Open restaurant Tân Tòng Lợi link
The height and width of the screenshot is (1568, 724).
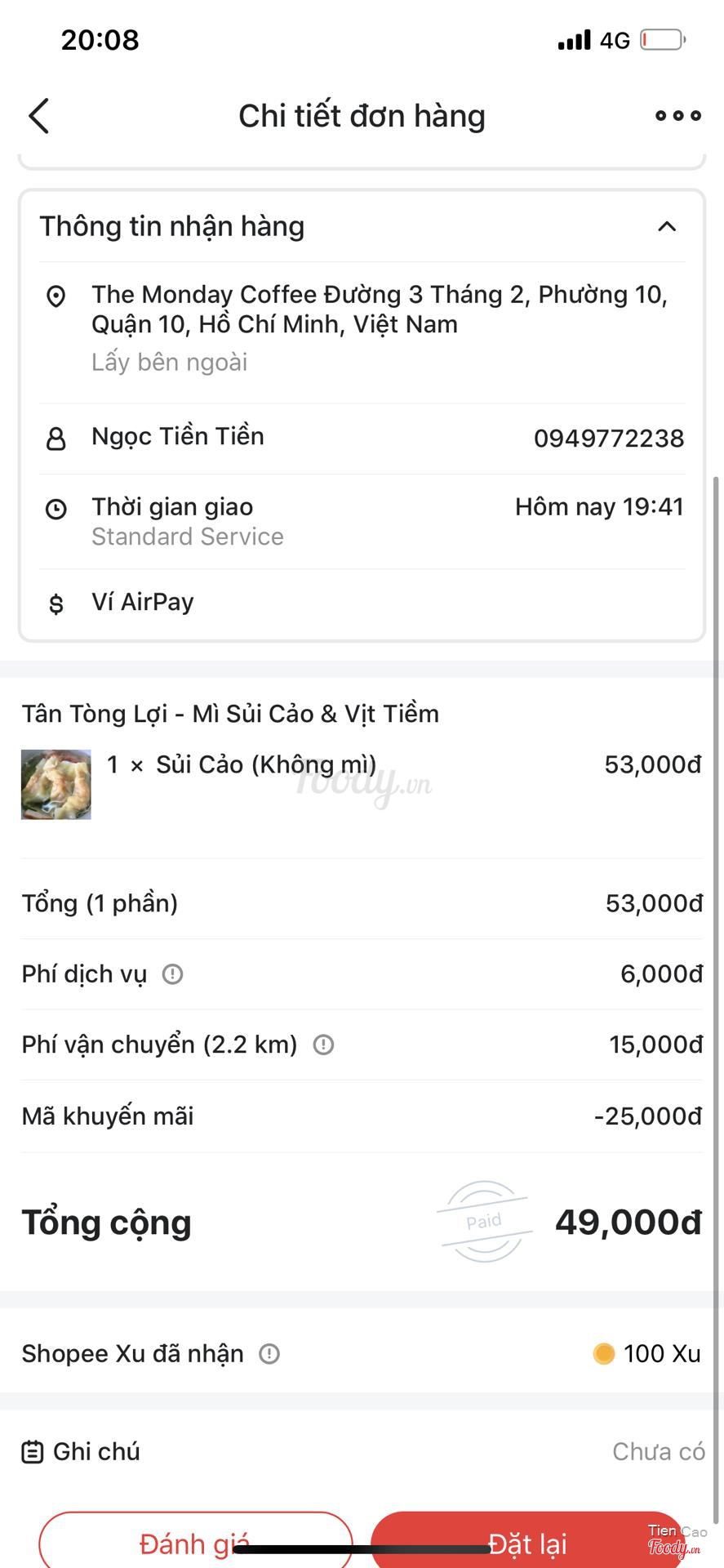[230, 714]
